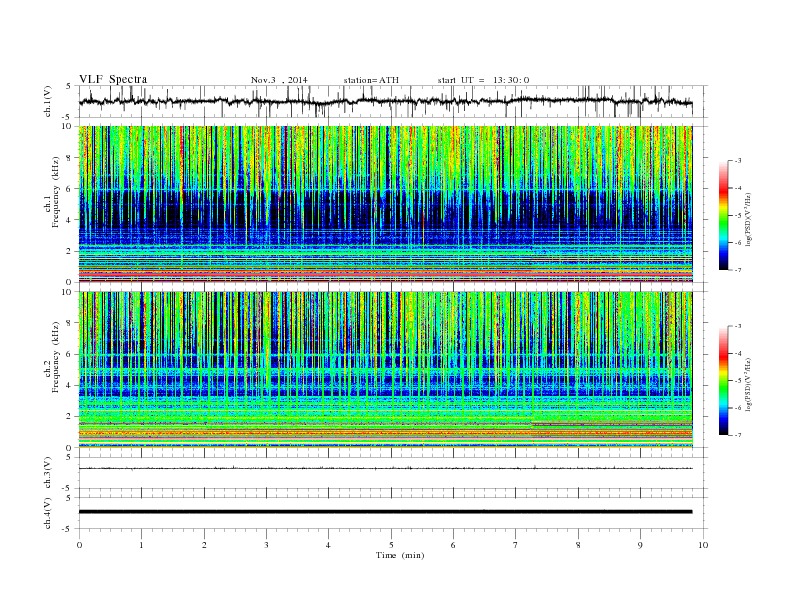Image resolution: width=792 pixels, height=612 pixels.
Task: Click the "4" tick on the Time axis
Action: (x=328, y=545)
